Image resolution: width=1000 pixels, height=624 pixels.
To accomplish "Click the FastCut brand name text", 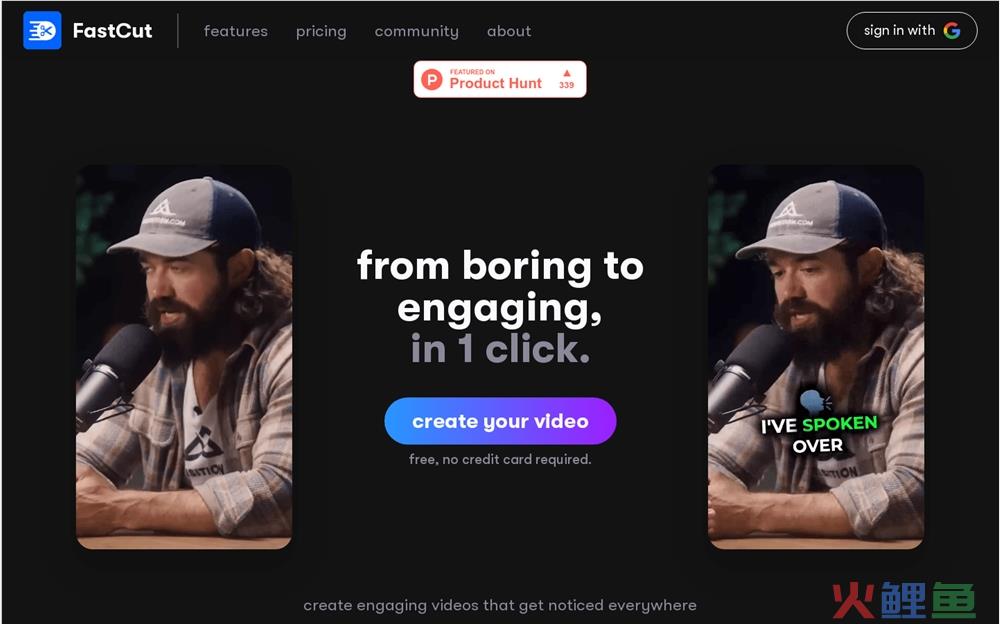I will [112, 31].
